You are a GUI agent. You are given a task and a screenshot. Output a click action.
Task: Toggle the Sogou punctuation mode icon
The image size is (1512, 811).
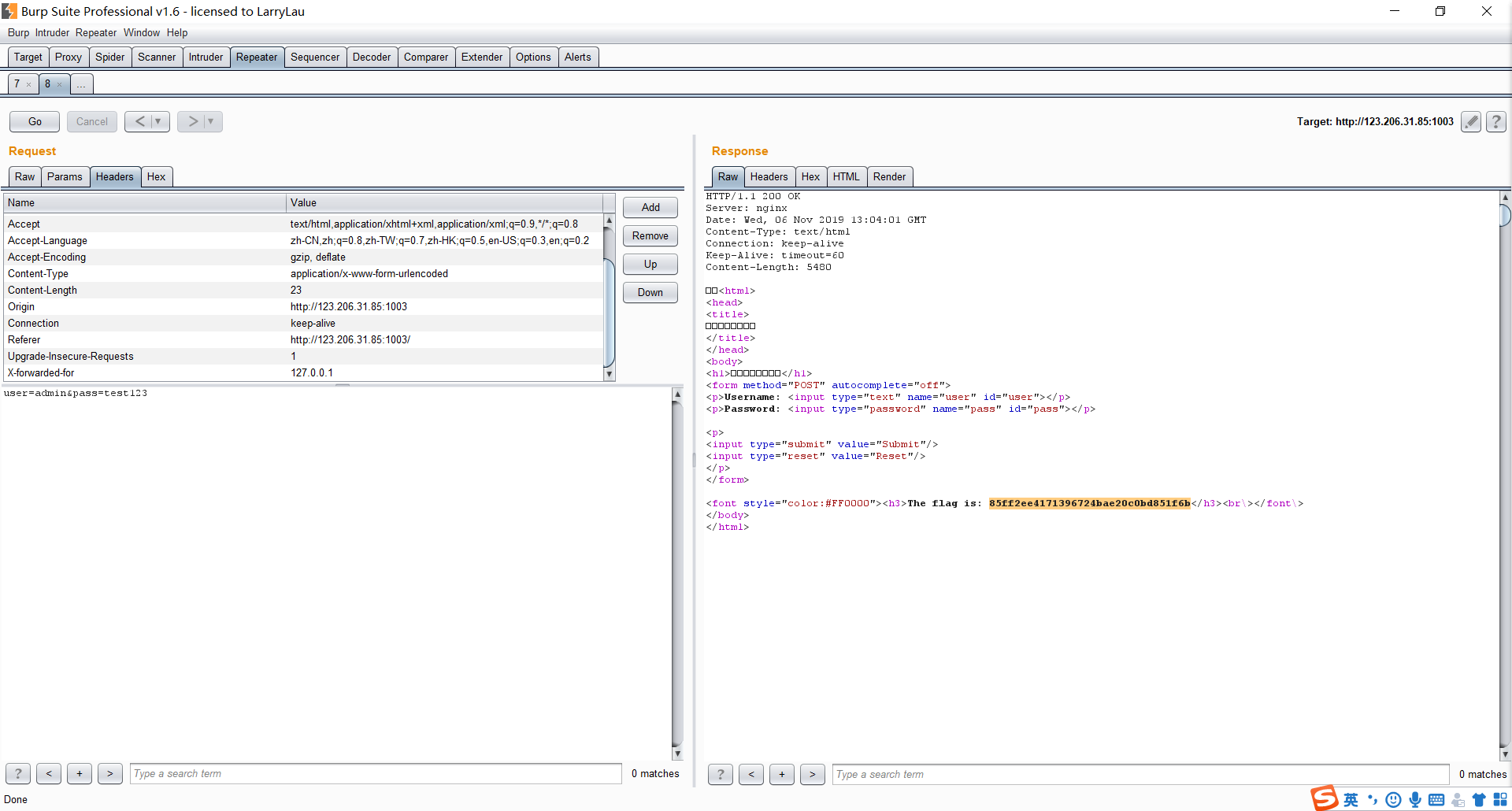[1373, 800]
